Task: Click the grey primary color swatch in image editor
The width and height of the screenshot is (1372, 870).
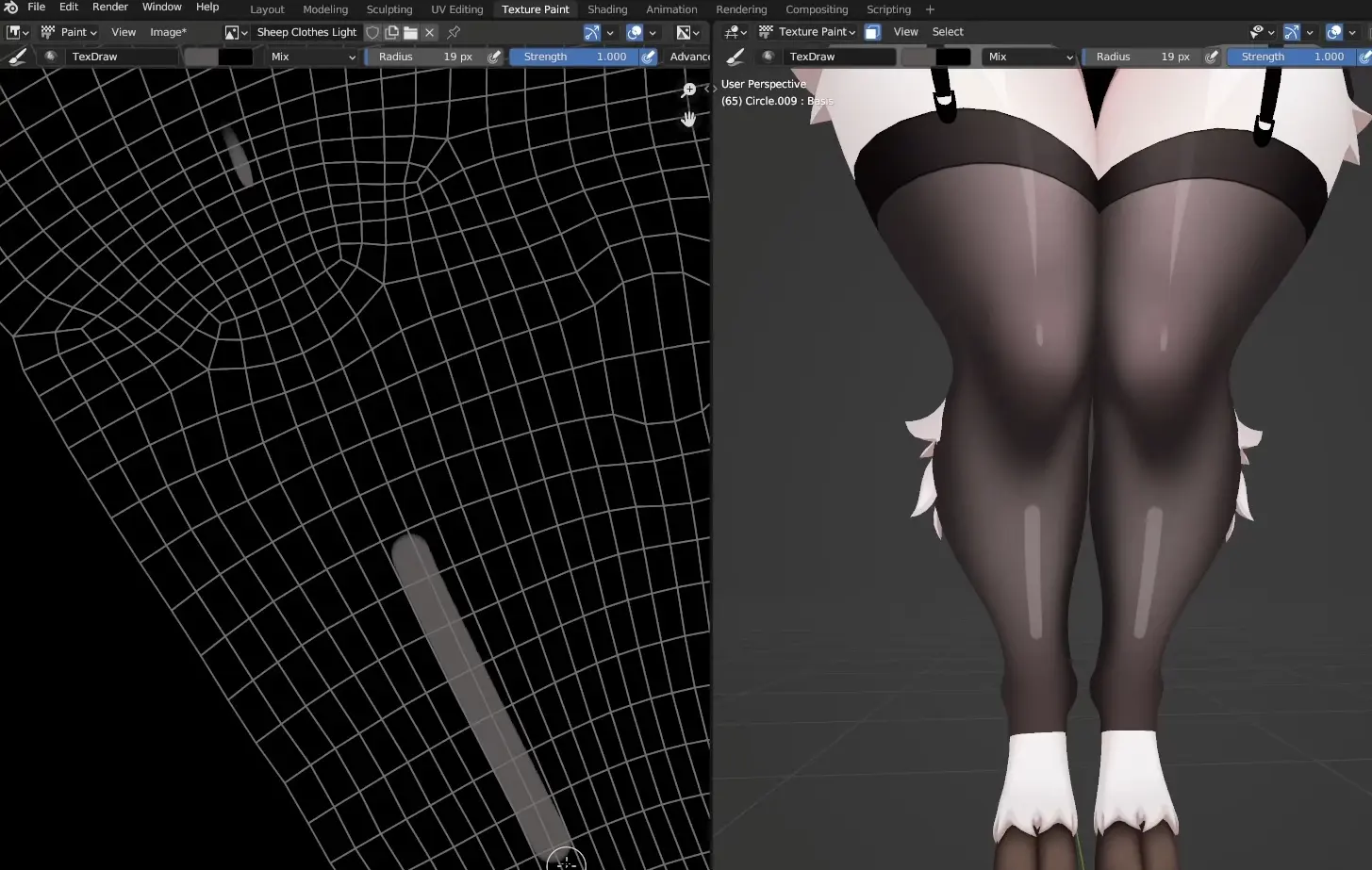Action: 200,57
